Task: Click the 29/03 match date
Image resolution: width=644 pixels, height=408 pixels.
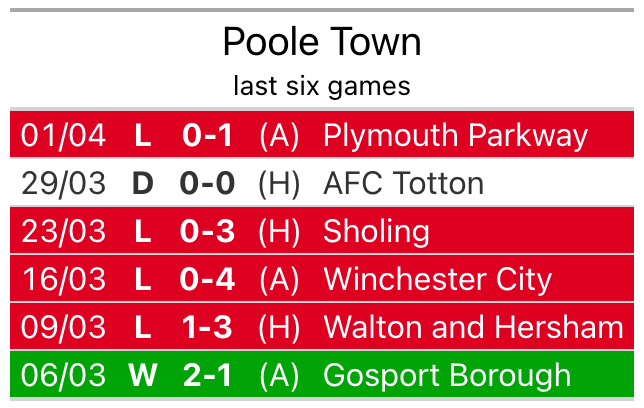Action: click(63, 183)
